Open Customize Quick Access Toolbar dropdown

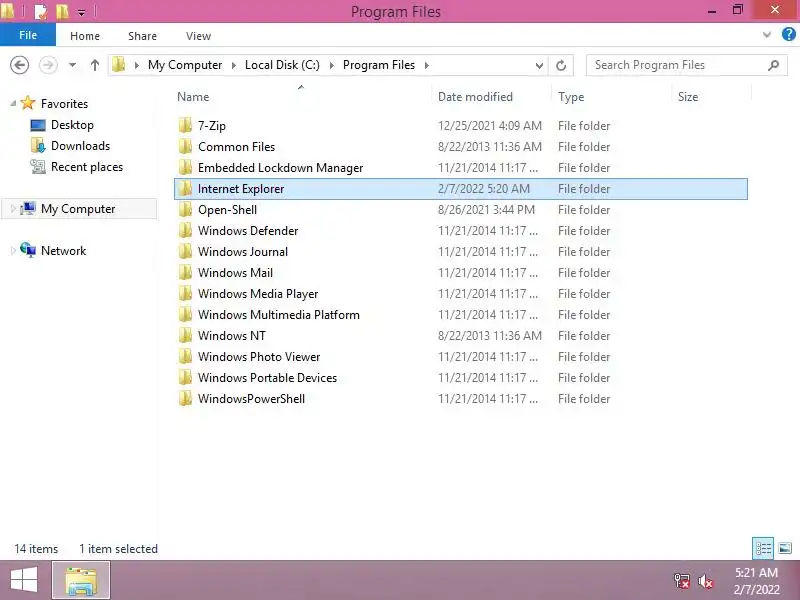[81, 12]
